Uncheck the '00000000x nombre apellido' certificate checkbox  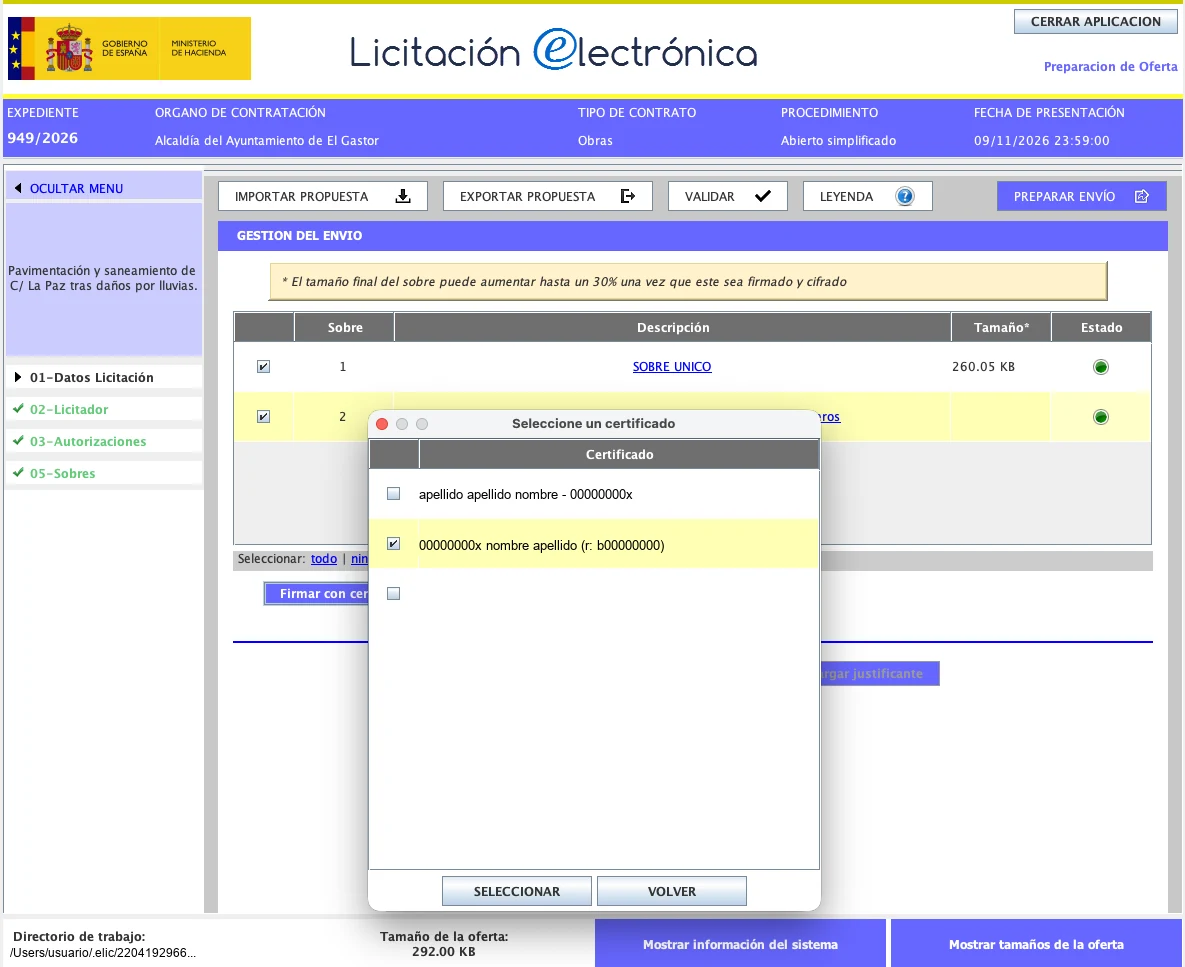click(393, 543)
